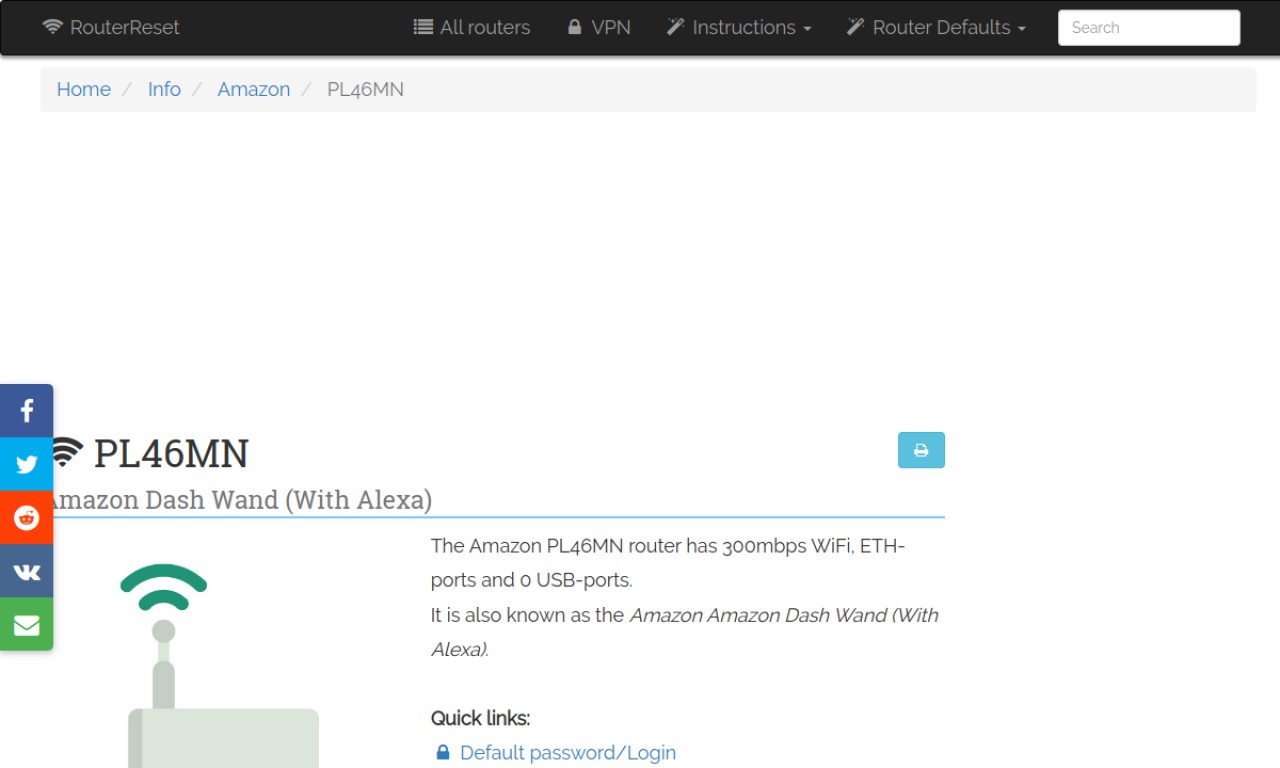Share page via VK icon
Viewport: 1280px width, 768px height.
click(26, 571)
